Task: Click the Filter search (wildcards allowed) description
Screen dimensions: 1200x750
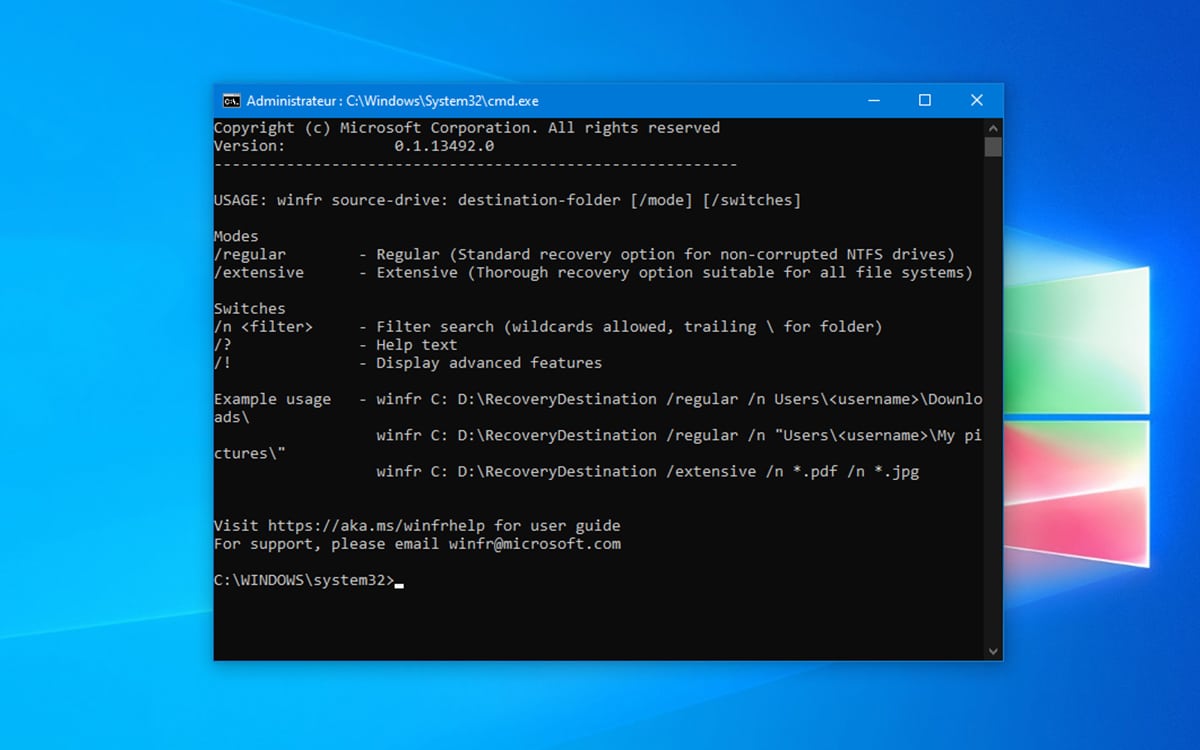Action: (x=629, y=327)
